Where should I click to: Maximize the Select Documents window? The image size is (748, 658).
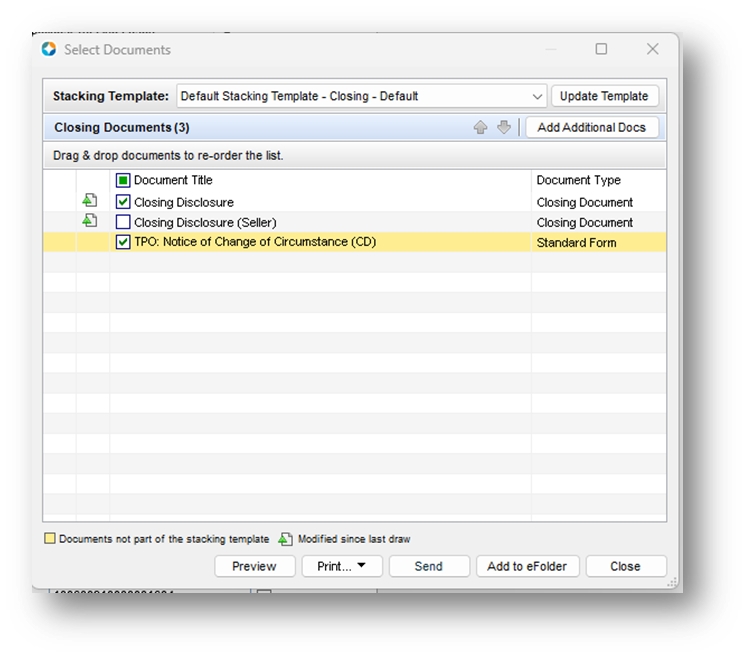point(601,49)
